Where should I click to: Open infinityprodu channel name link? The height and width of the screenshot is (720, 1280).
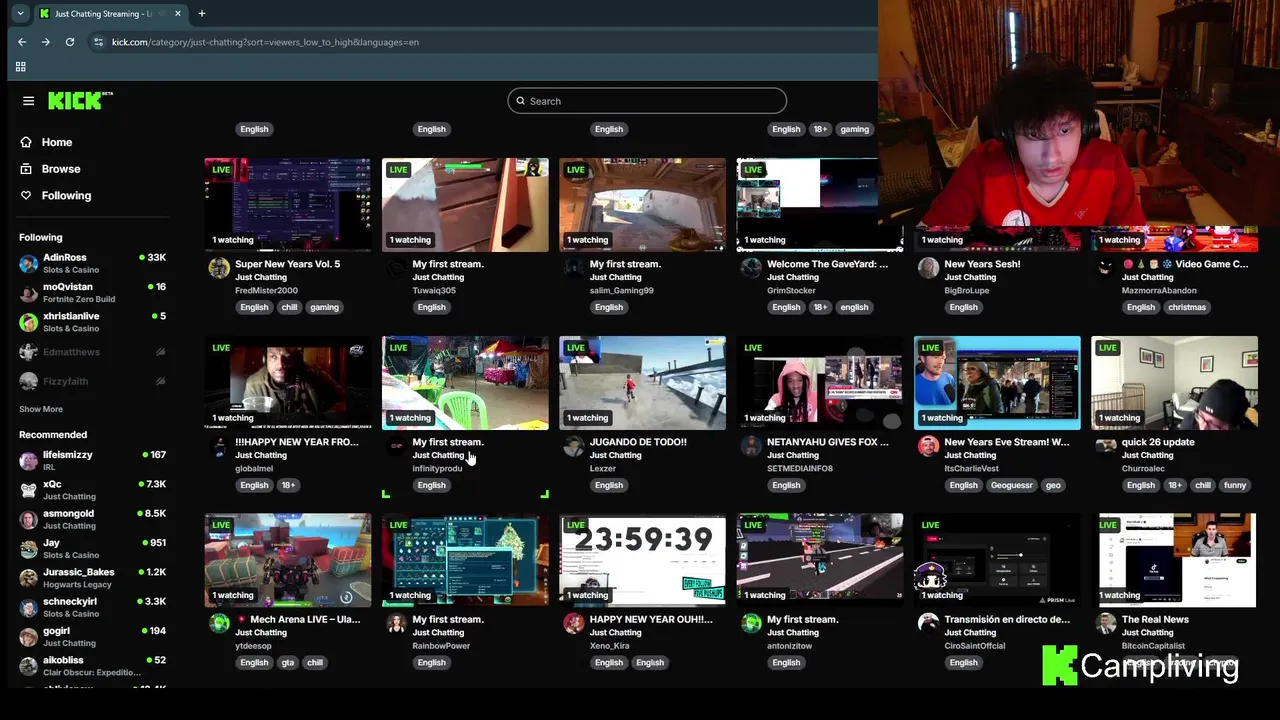click(x=438, y=468)
